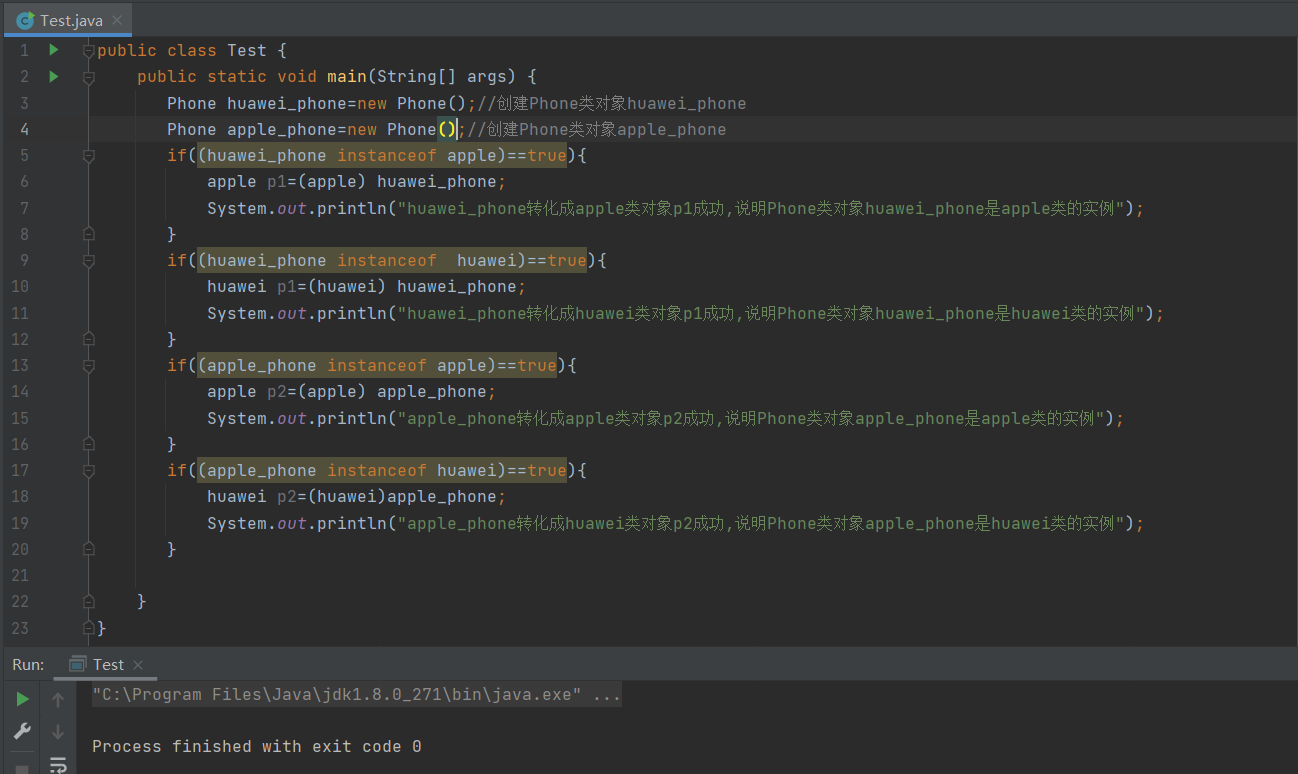The image size is (1298, 774).
Task: Select the Test tab in Run panel
Action: (106, 664)
